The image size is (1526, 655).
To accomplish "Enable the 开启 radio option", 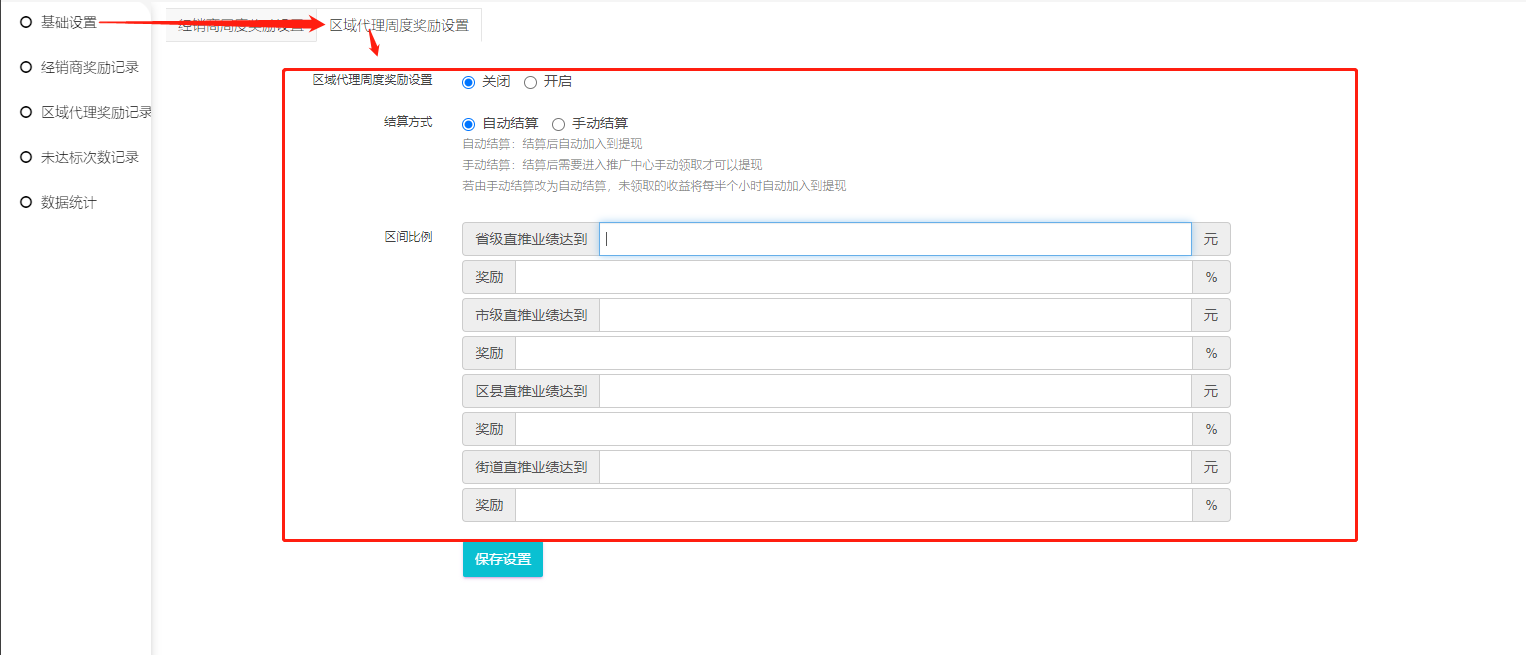I will (531, 82).
